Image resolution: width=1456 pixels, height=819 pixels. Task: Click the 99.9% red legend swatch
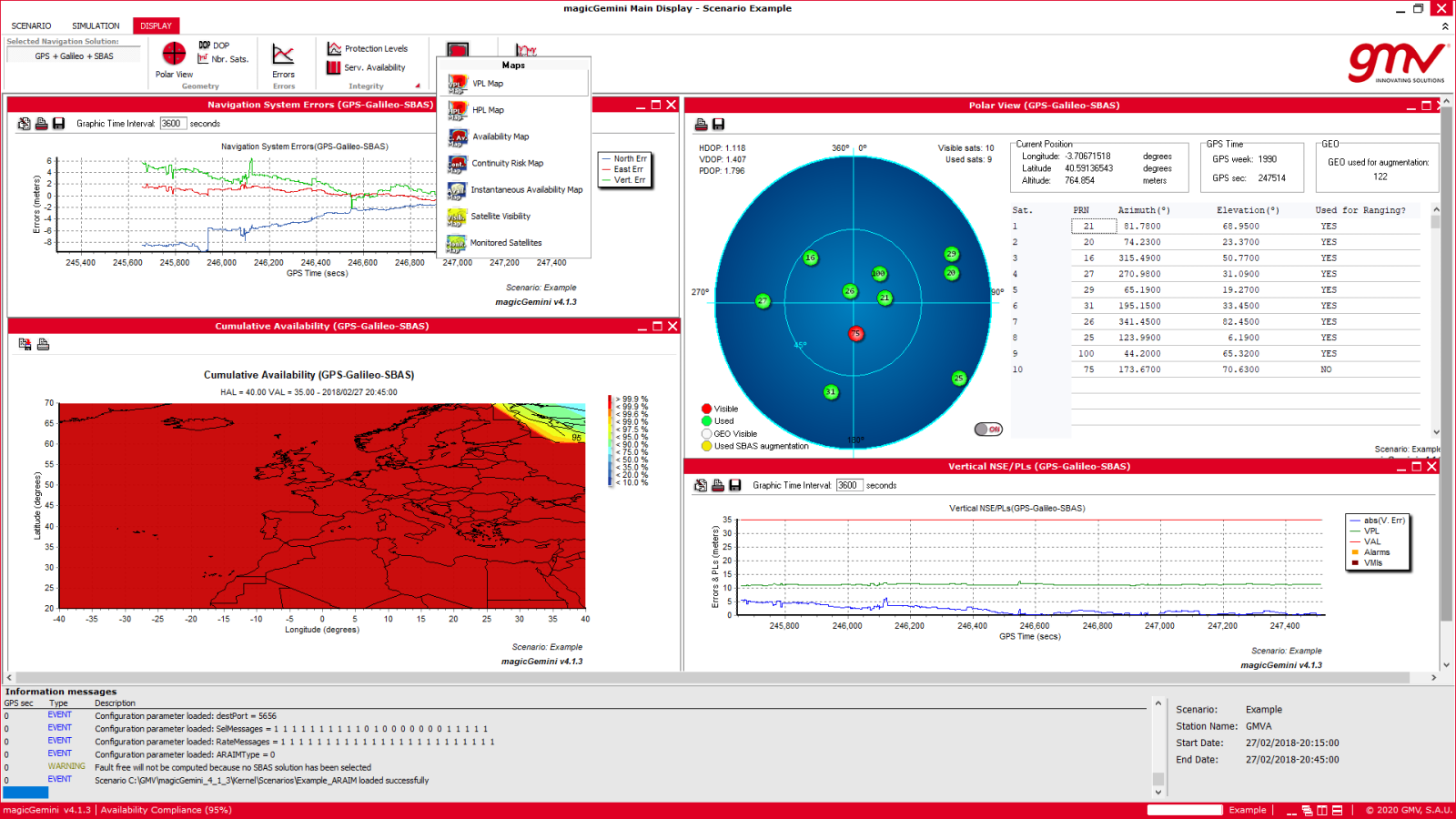click(611, 399)
